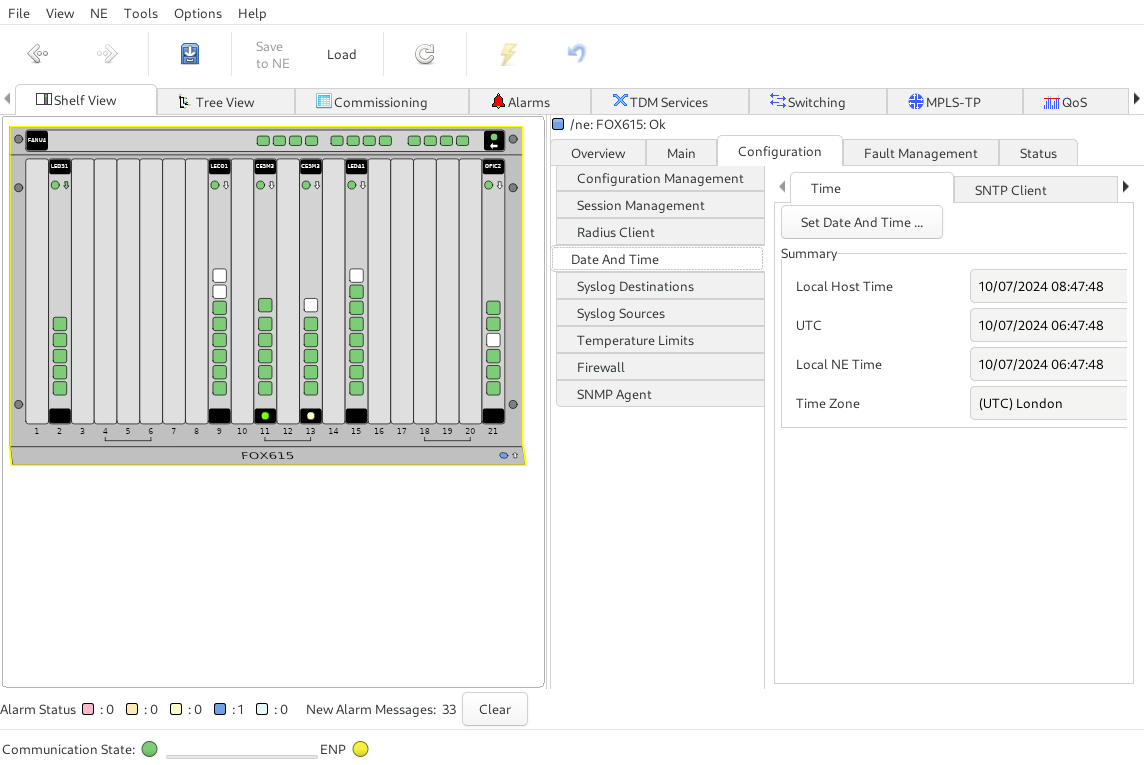Click the refresh circular arrow icon

coord(425,54)
